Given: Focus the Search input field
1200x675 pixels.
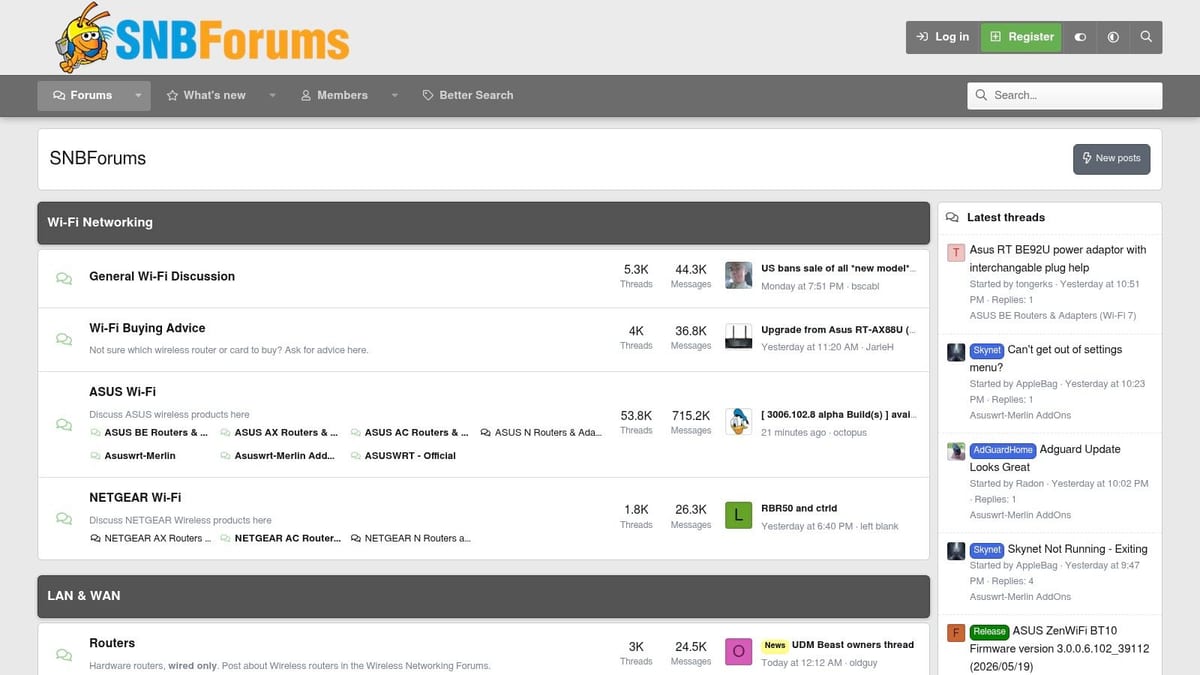Looking at the screenshot, I should [1065, 95].
